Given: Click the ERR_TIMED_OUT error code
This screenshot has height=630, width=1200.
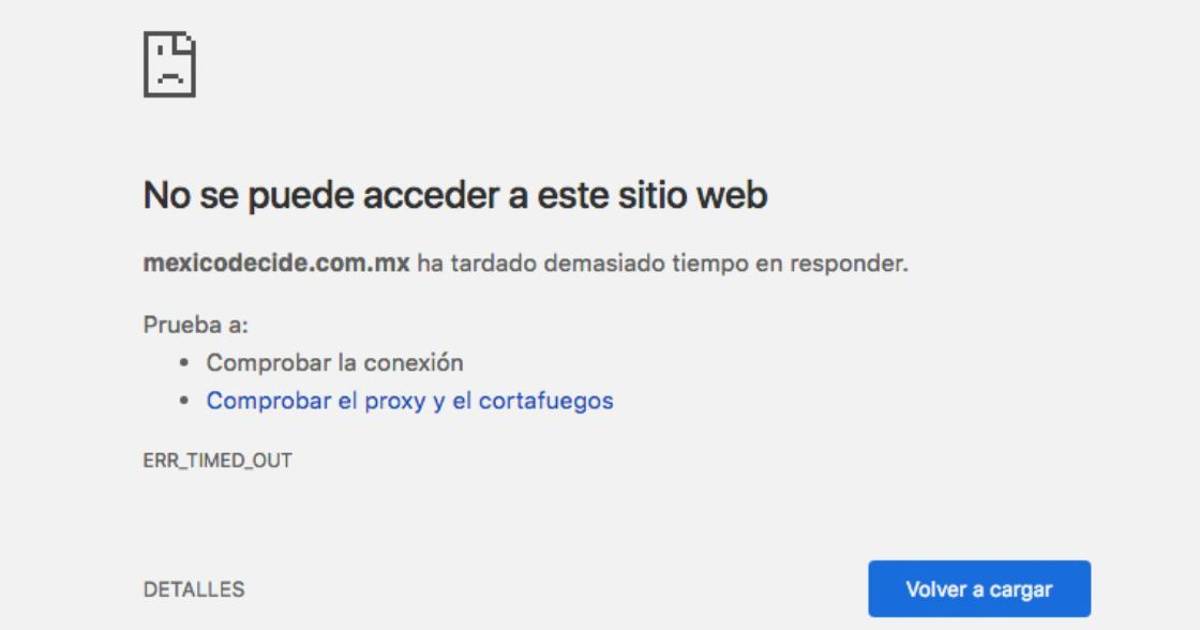Looking at the screenshot, I should coord(218,461).
